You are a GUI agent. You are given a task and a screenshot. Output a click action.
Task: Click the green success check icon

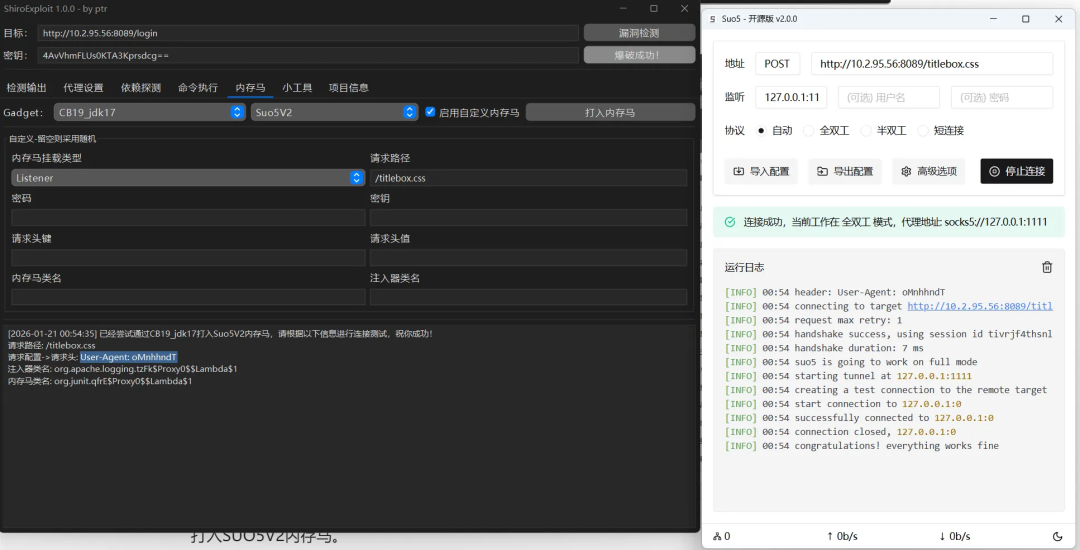pyautogui.click(x=729, y=222)
